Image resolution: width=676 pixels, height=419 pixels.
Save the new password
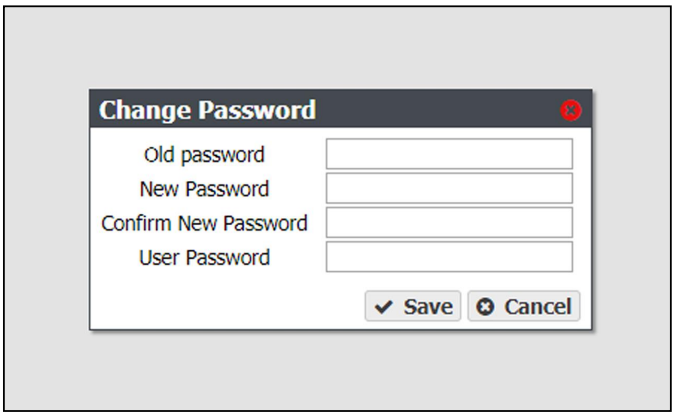point(413,306)
